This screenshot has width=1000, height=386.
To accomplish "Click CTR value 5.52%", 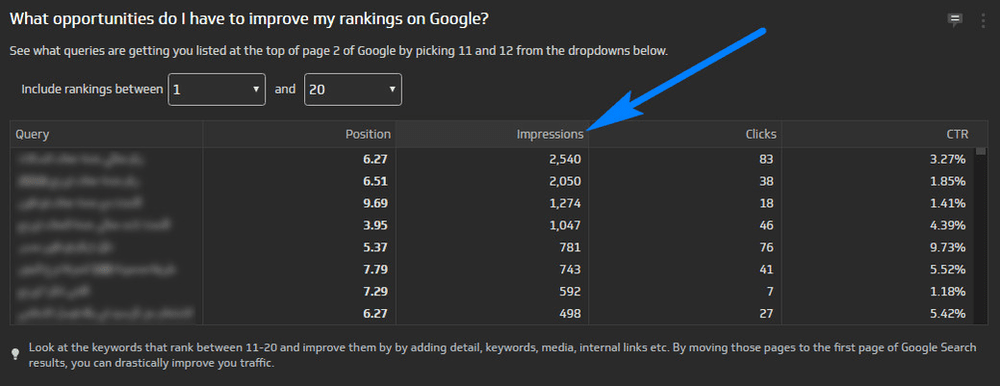I will coord(948,269).
